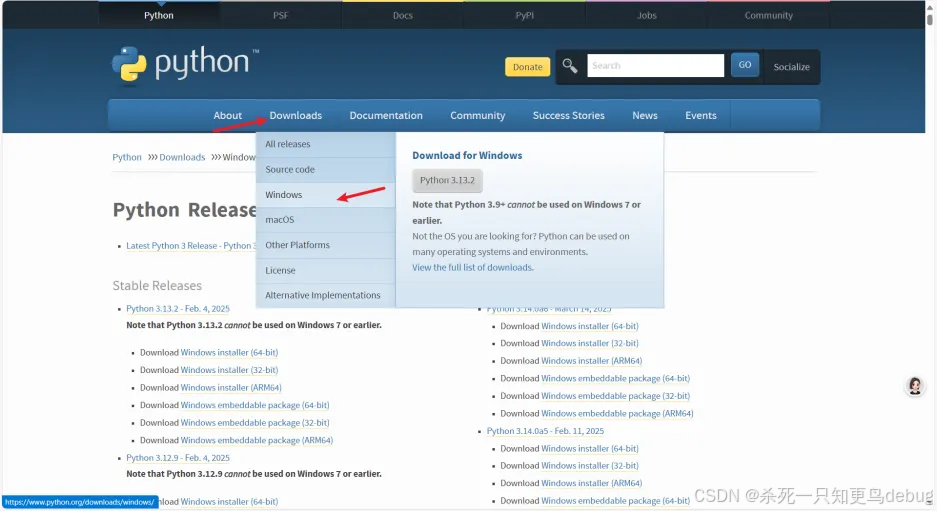Open Python 3.13.2 - Feb. 4, 2025 link

coord(177,308)
